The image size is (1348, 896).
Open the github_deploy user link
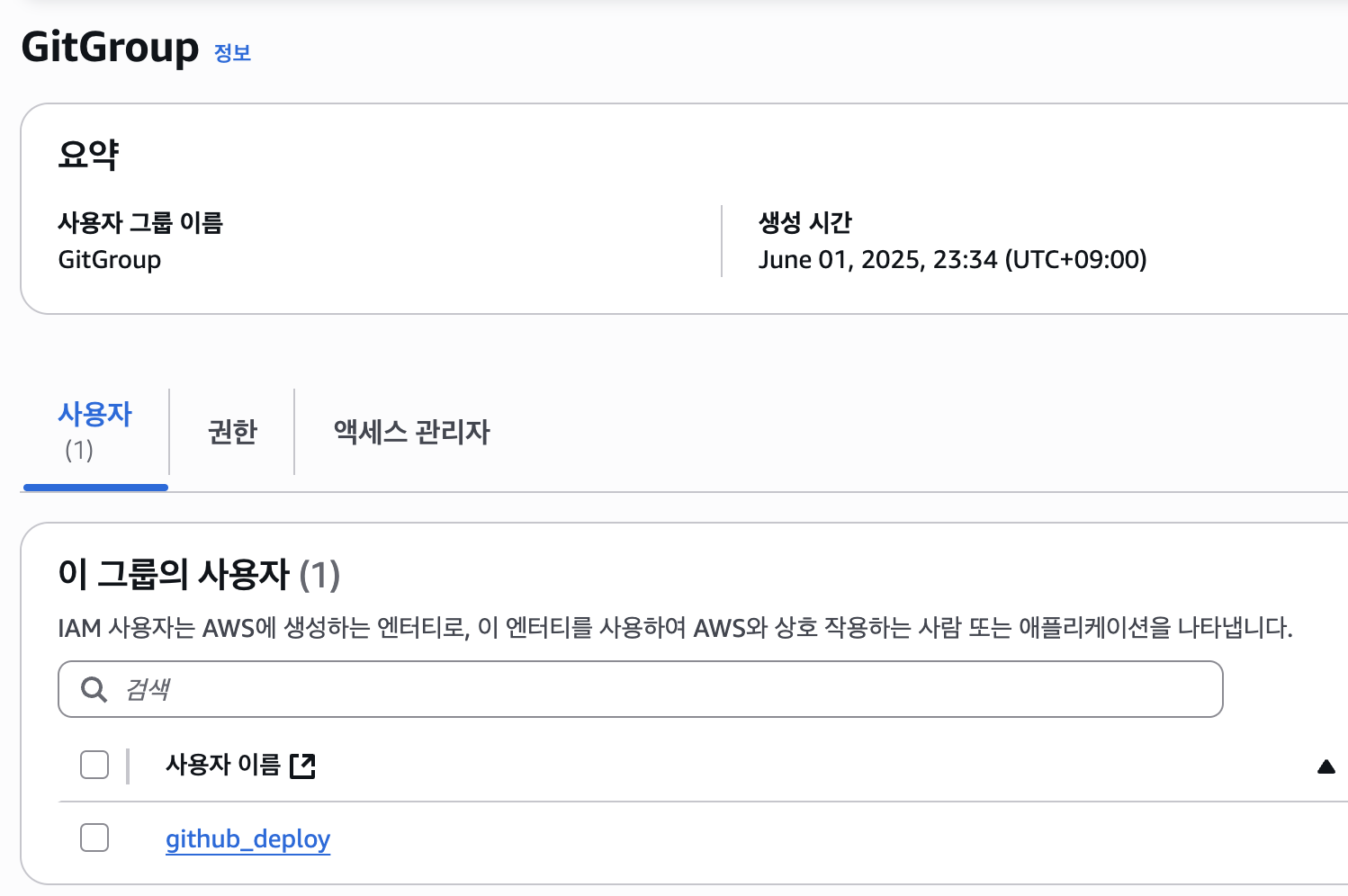click(247, 839)
